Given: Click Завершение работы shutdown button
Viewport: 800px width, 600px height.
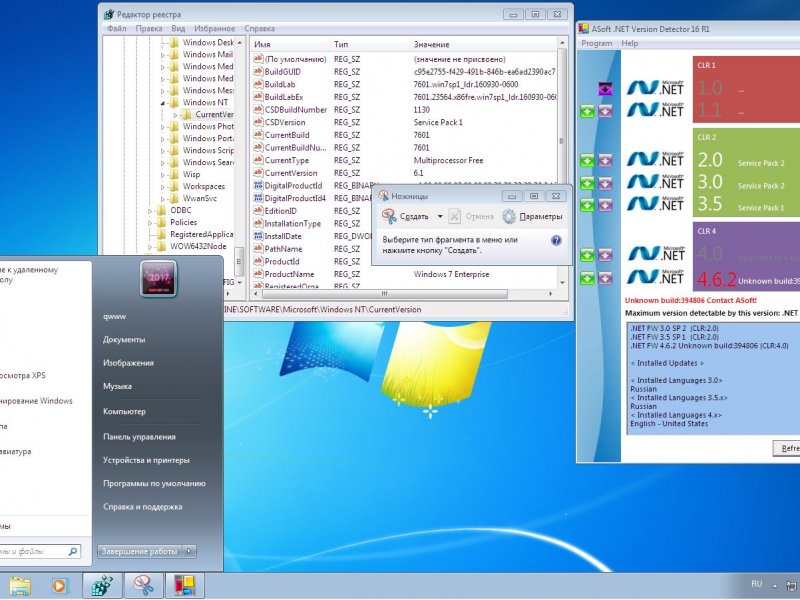Looking at the screenshot, I should 140,551.
